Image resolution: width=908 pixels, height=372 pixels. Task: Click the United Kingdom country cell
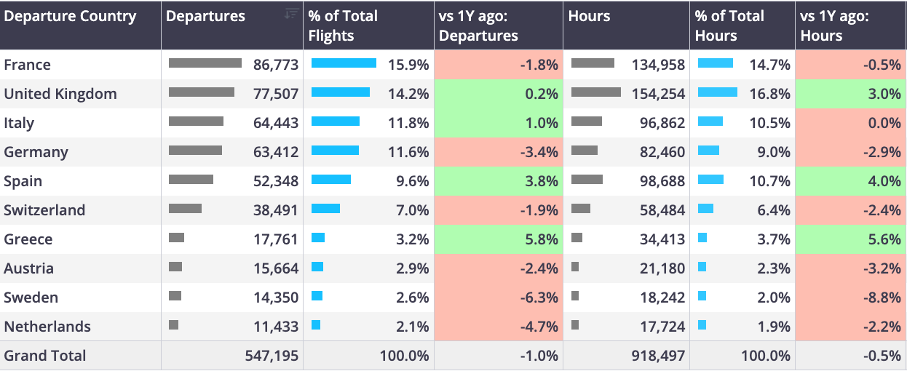click(x=80, y=94)
